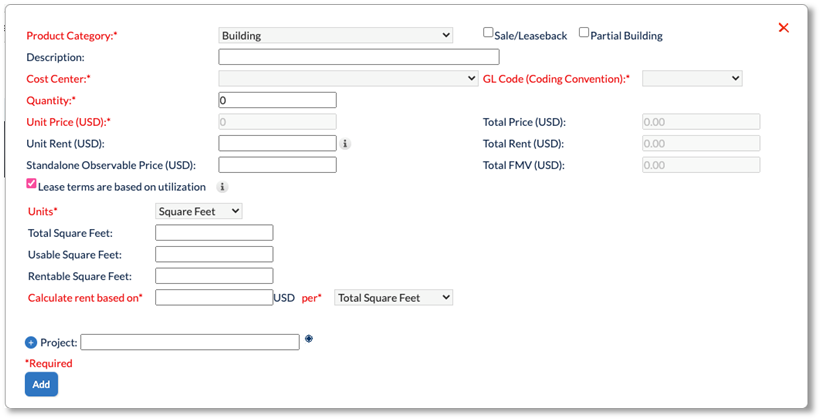
Task: Click the disabled Unit Price (USD) field
Action: [278, 121]
